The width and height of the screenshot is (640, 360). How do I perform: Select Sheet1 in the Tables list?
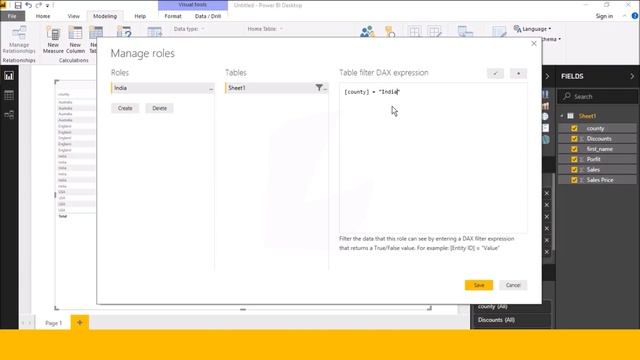276,88
